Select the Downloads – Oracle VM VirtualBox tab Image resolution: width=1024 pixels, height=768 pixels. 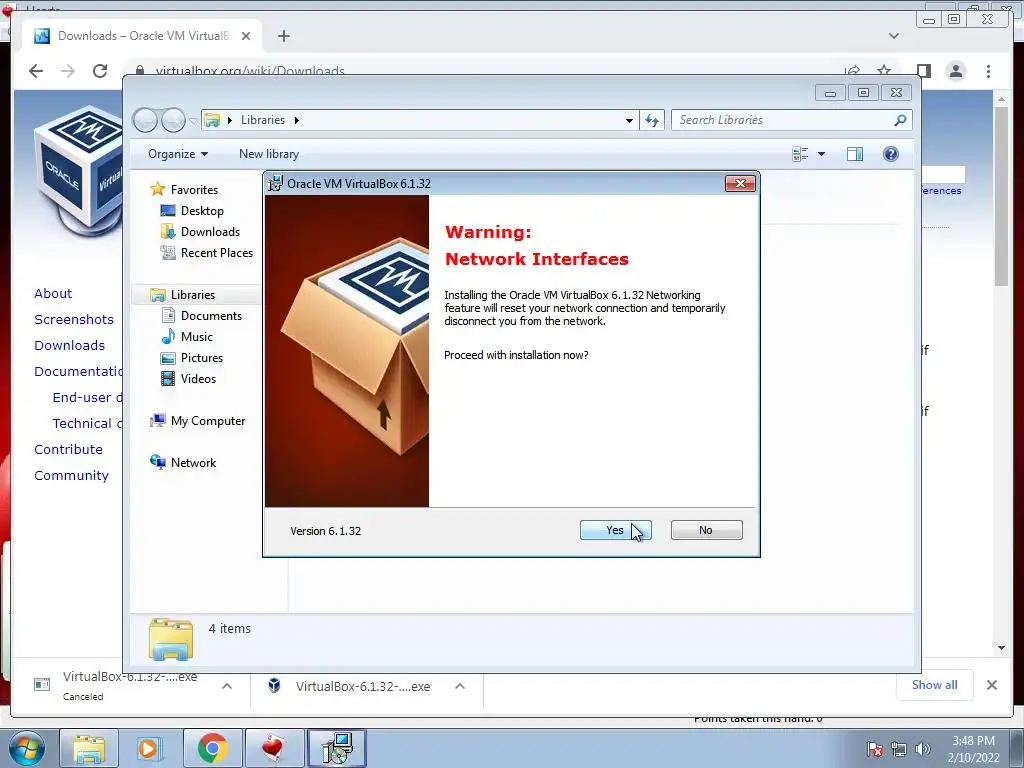(142, 36)
